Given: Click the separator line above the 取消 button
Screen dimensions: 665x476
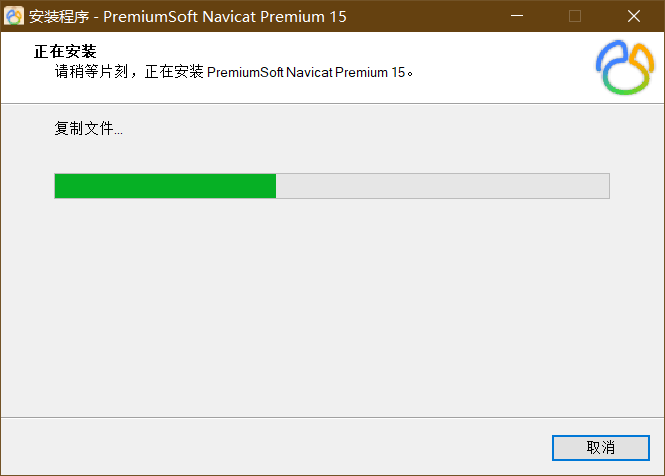Looking at the screenshot, I should 332,417.
